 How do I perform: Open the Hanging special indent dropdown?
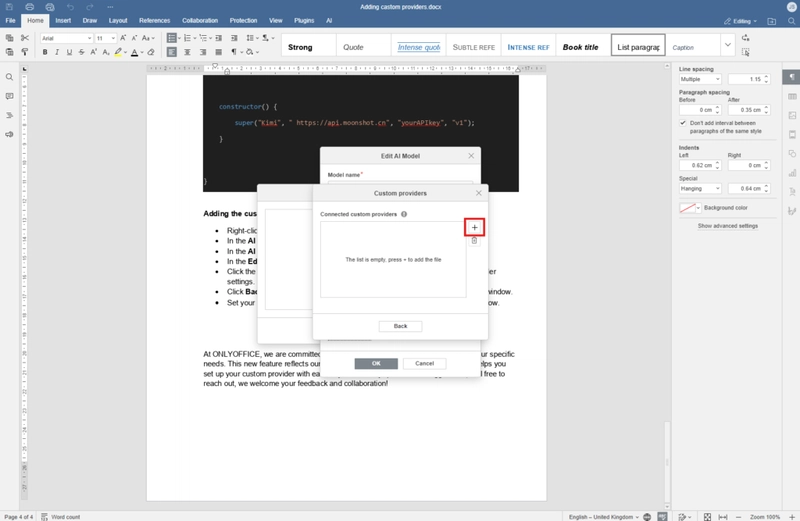(700, 188)
